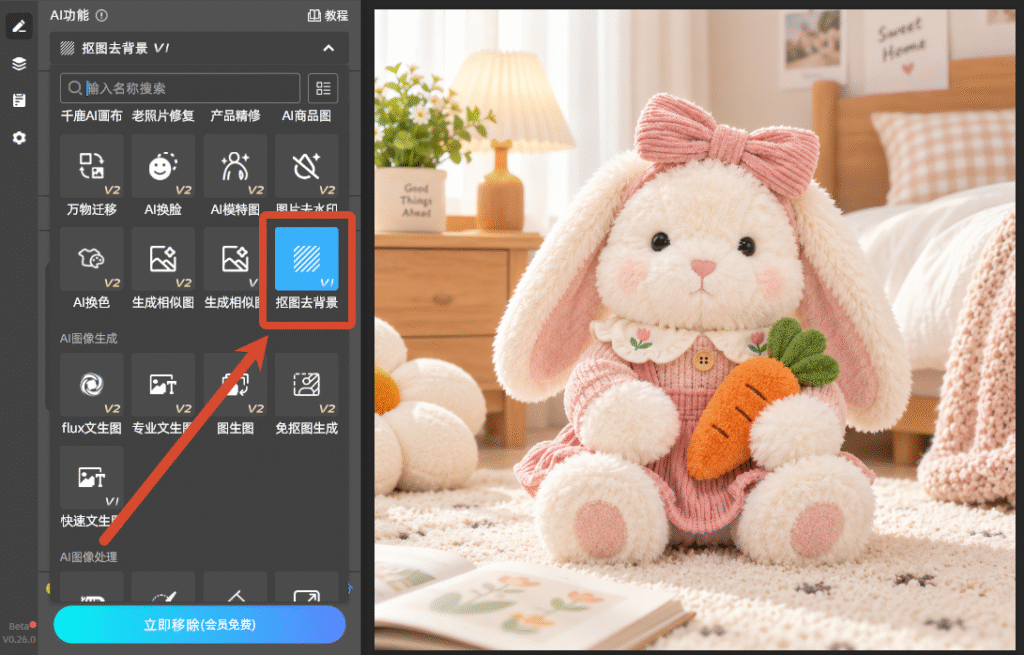
Task: Select the 图片去水印 tool icon
Action: click(306, 166)
